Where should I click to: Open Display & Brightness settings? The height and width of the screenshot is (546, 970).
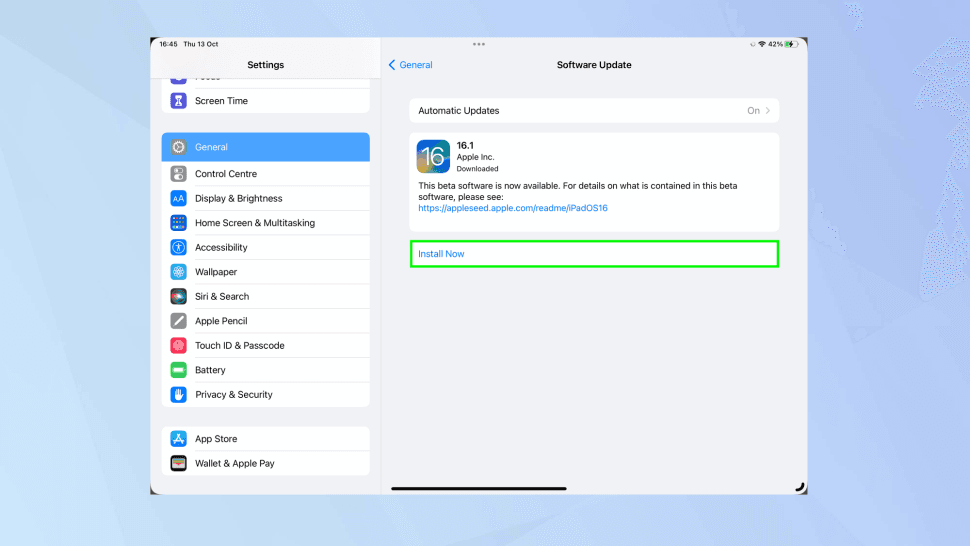(265, 198)
